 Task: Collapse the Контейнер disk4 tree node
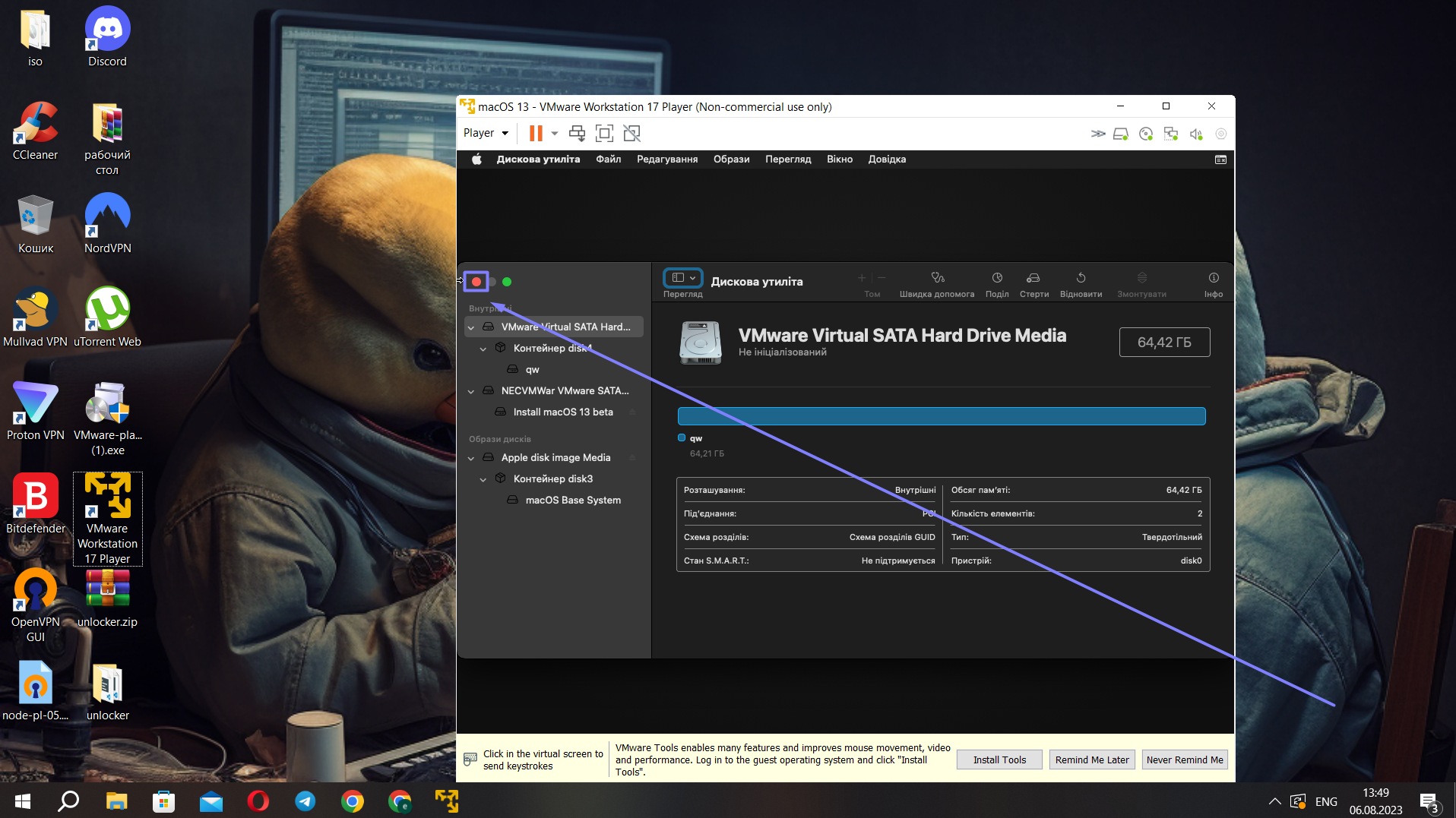(x=483, y=349)
